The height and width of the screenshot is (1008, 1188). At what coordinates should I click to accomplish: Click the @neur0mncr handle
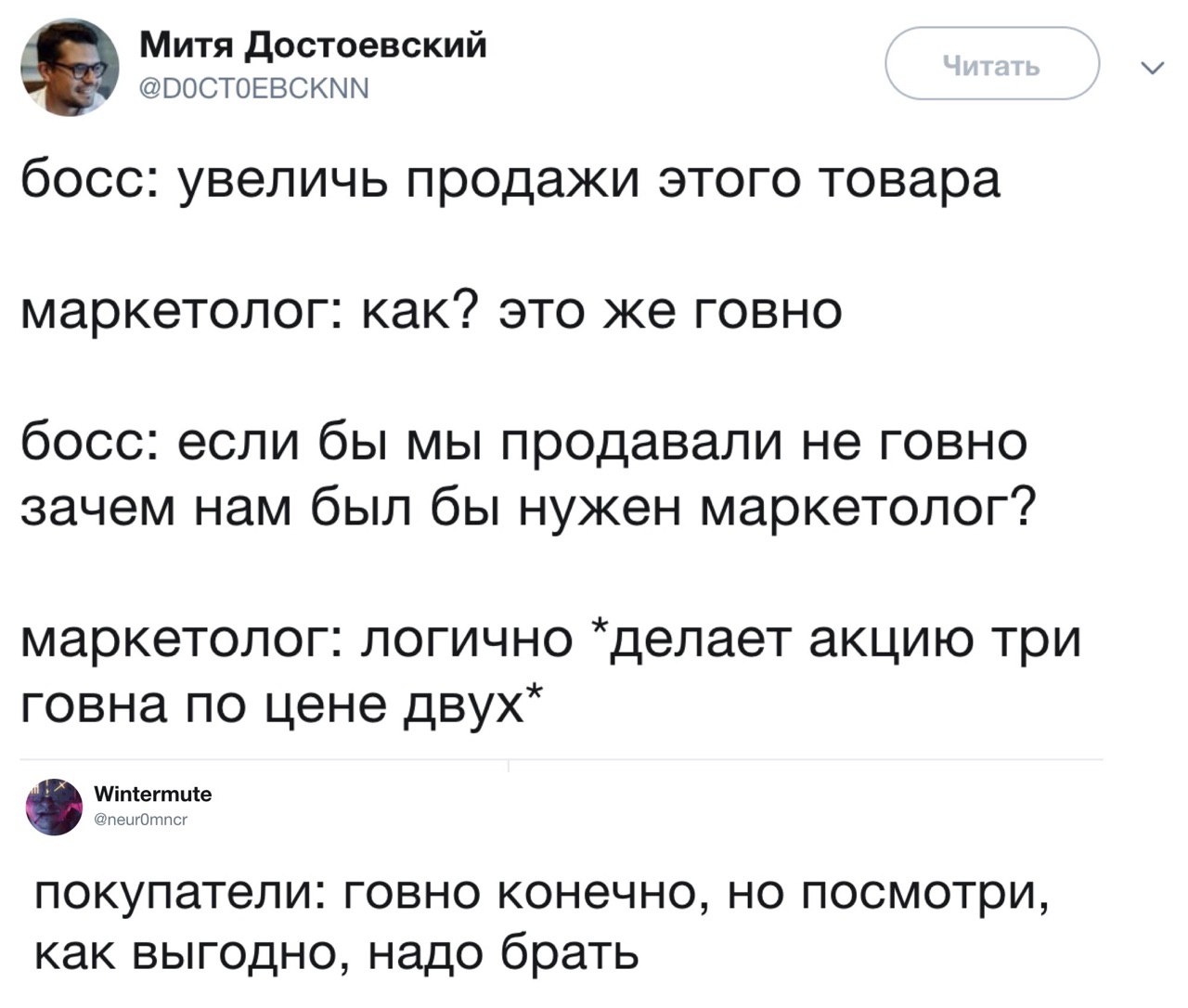pos(141,820)
